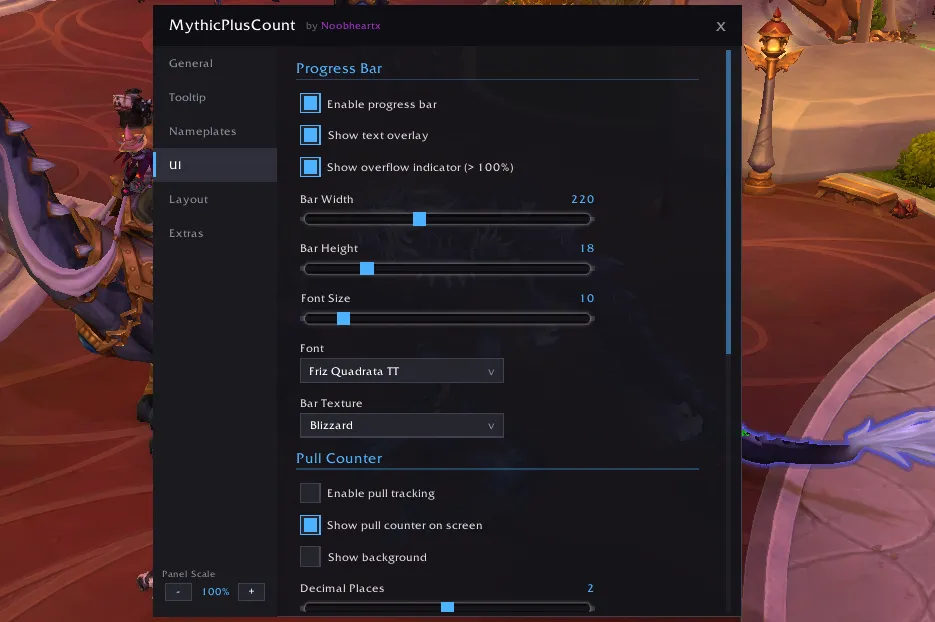This screenshot has height=622, width=935.
Task: Click the Bar Width slider handle
Action: point(419,219)
